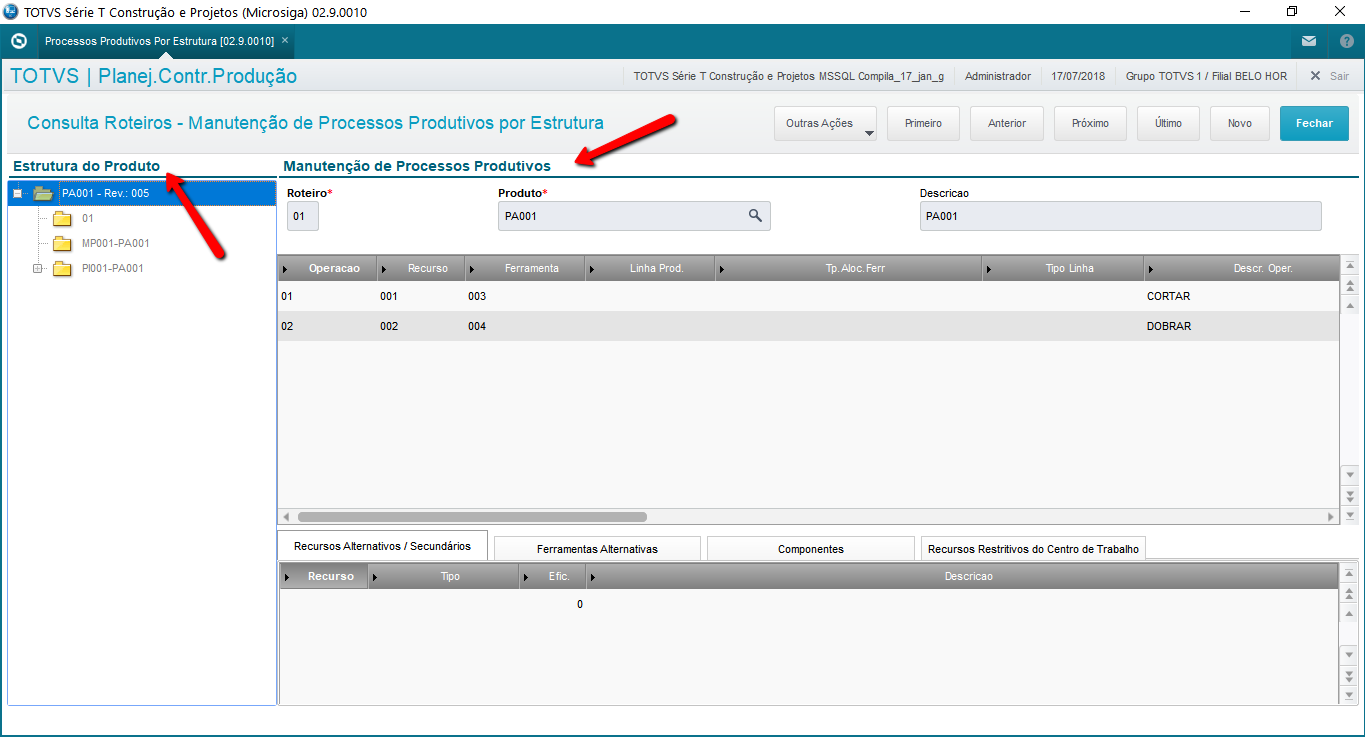This screenshot has width=1365, height=737.
Task: Collapse the PA001 - Rev.: 005 tree node
Action: [17, 193]
